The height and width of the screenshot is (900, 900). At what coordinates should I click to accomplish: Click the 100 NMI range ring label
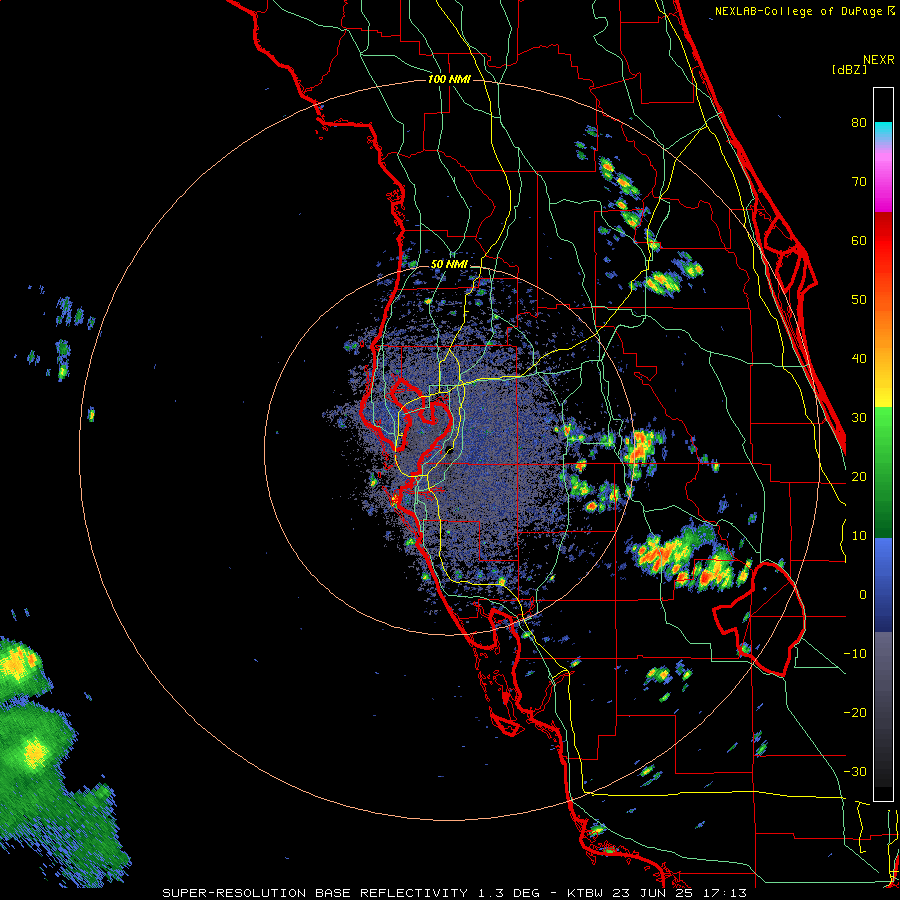pyautogui.click(x=449, y=79)
